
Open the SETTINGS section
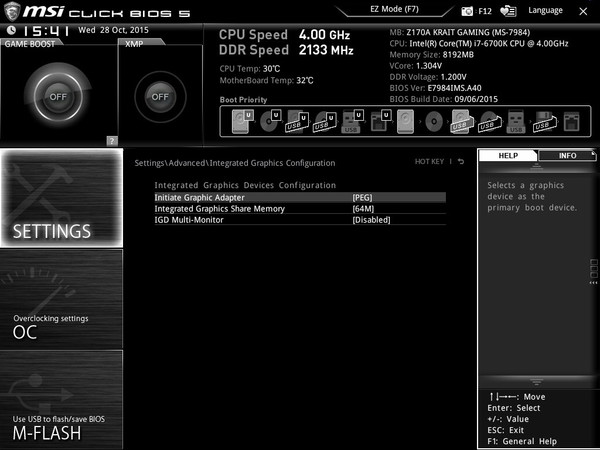[62, 198]
